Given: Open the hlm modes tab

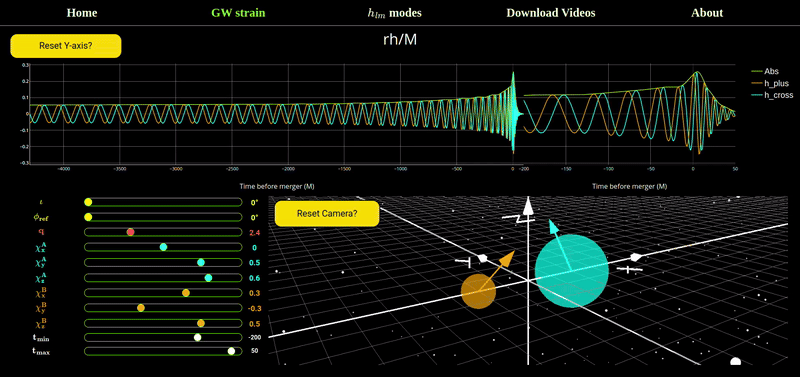Looking at the screenshot, I should click(x=395, y=13).
